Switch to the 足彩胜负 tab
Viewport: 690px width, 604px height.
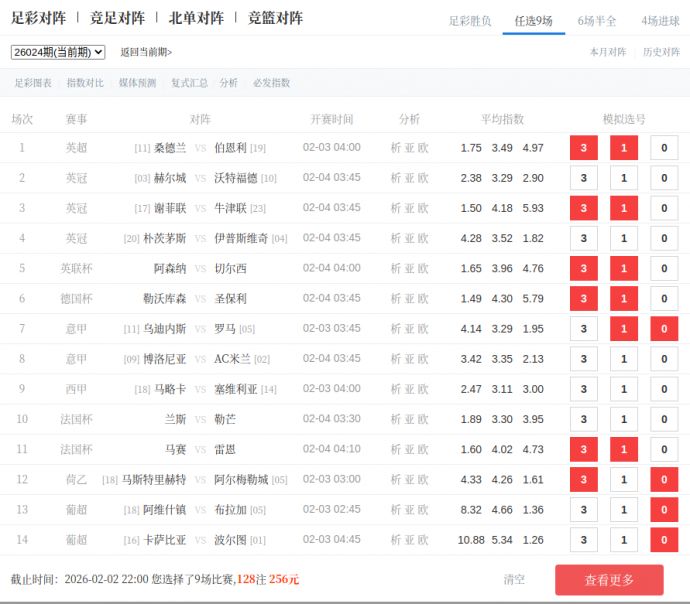pyautogui.click(x=469, y=21)
